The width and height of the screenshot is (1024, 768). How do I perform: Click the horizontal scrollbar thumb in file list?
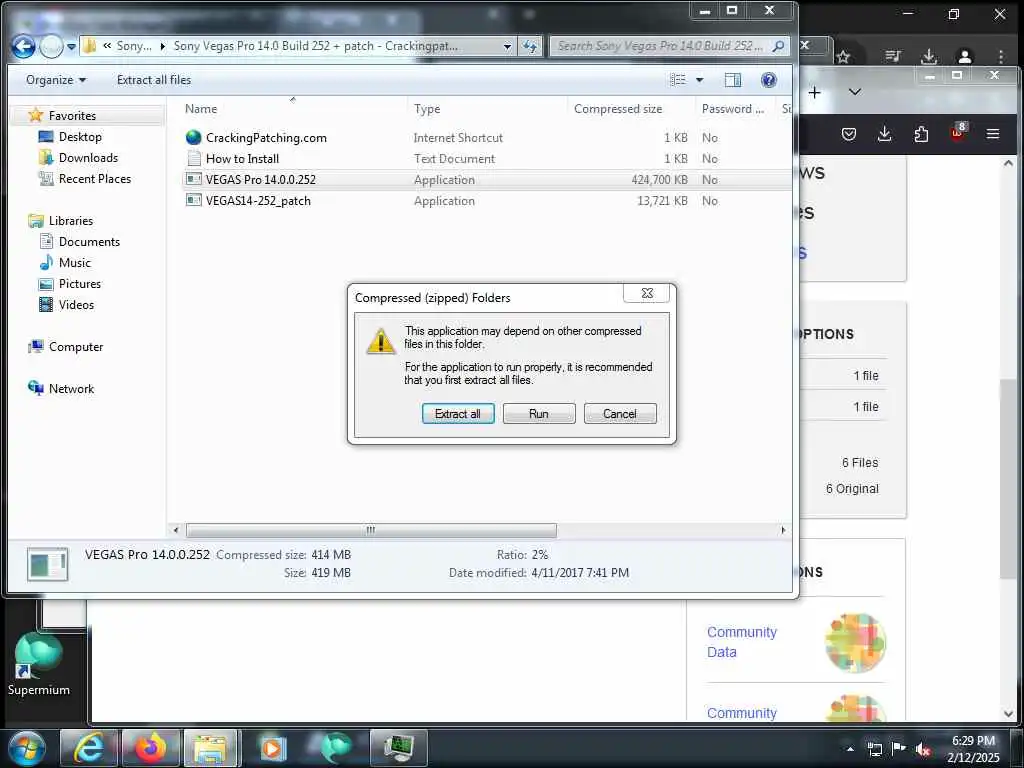[371, 530]
